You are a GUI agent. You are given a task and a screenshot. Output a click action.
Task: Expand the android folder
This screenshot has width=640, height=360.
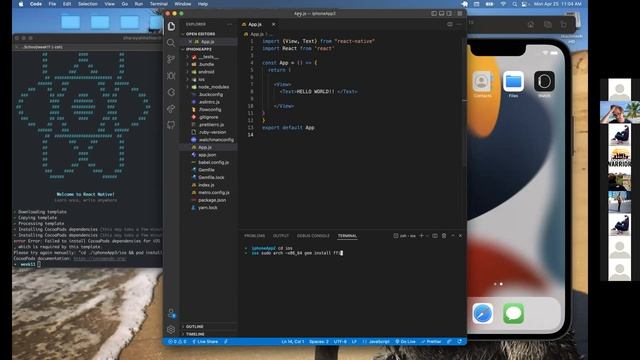(x=209, y=72)
